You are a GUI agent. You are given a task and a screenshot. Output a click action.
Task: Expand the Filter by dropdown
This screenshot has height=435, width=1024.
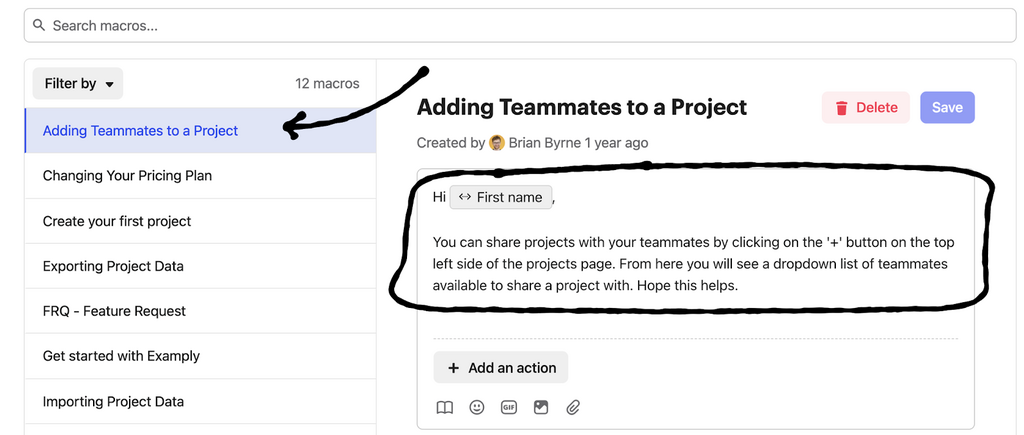coord(78,84)
